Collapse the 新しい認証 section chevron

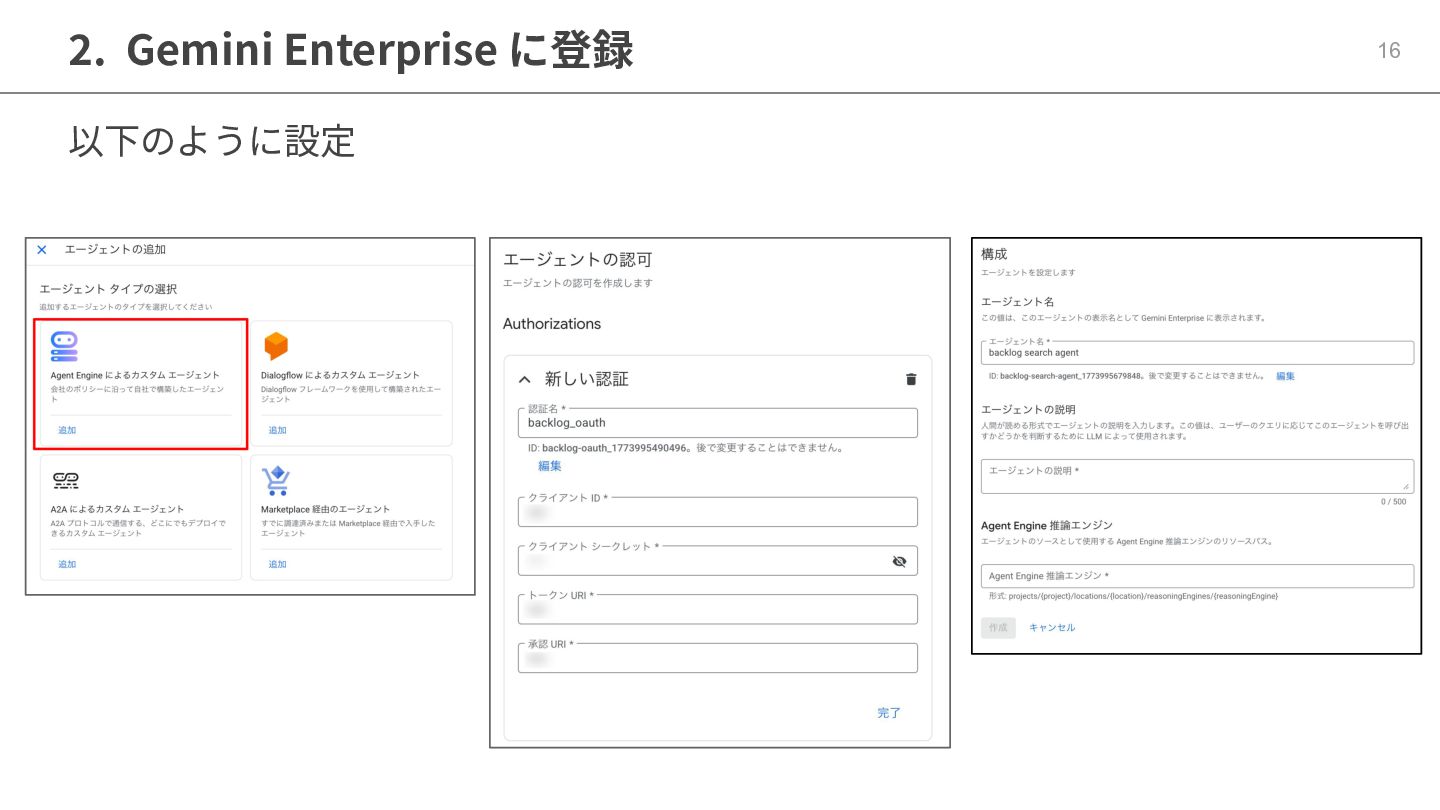(524, 380)
